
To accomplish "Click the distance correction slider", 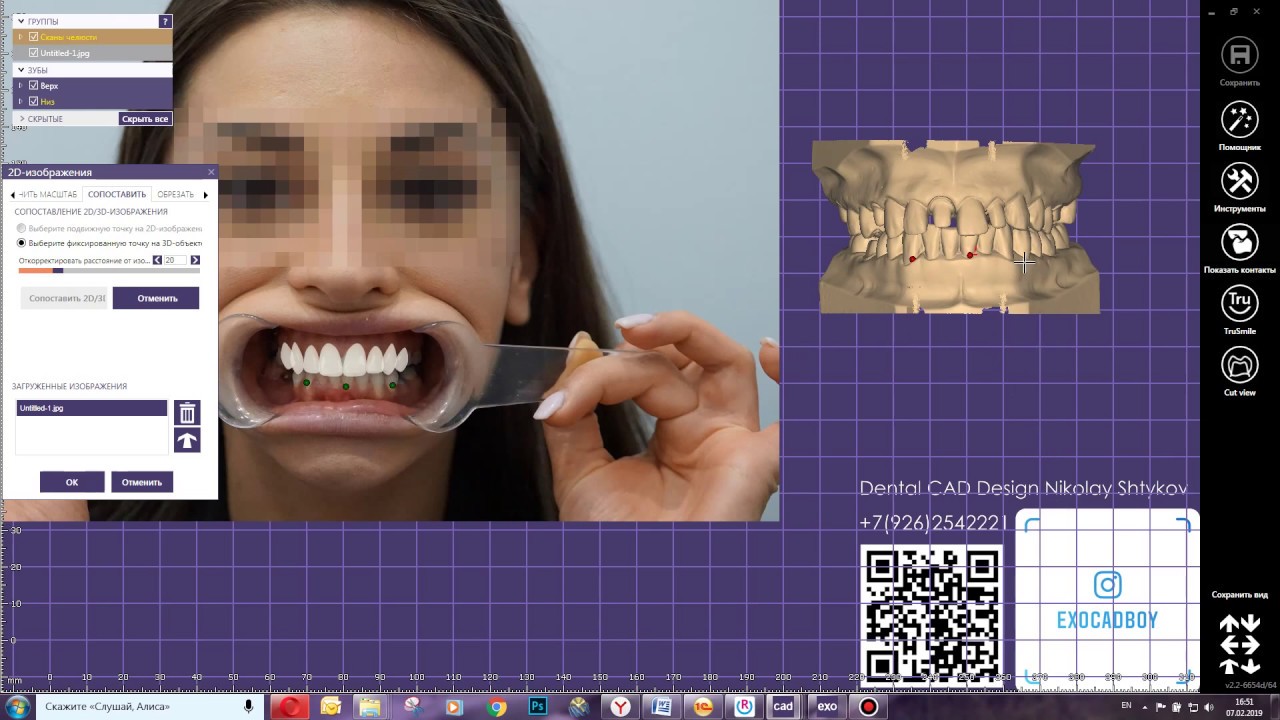I will click(109, 270).
